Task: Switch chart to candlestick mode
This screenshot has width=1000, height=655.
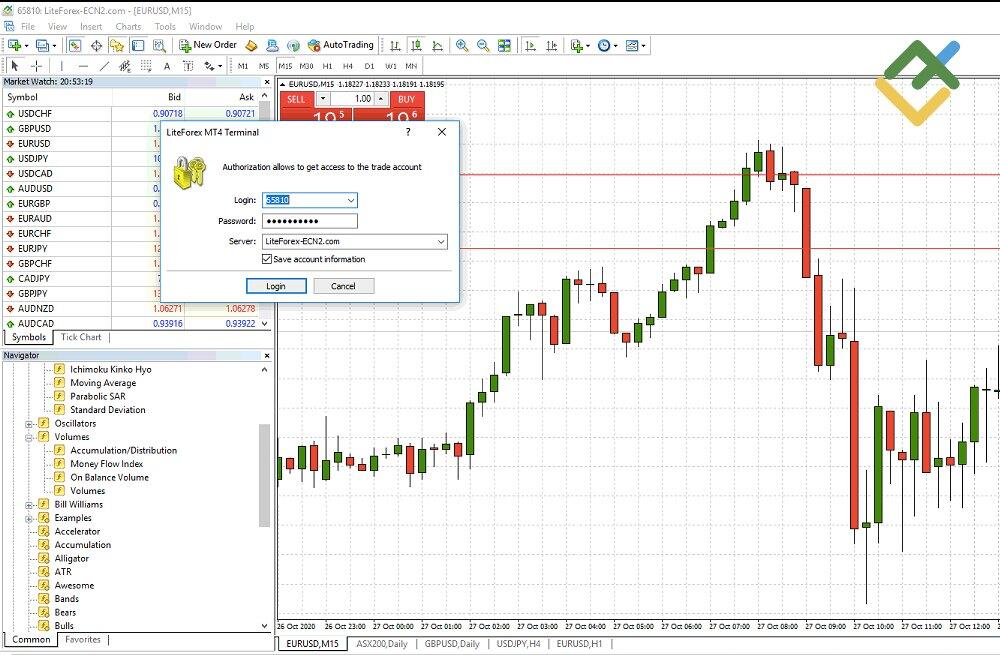Action: (x=416, y=45)
